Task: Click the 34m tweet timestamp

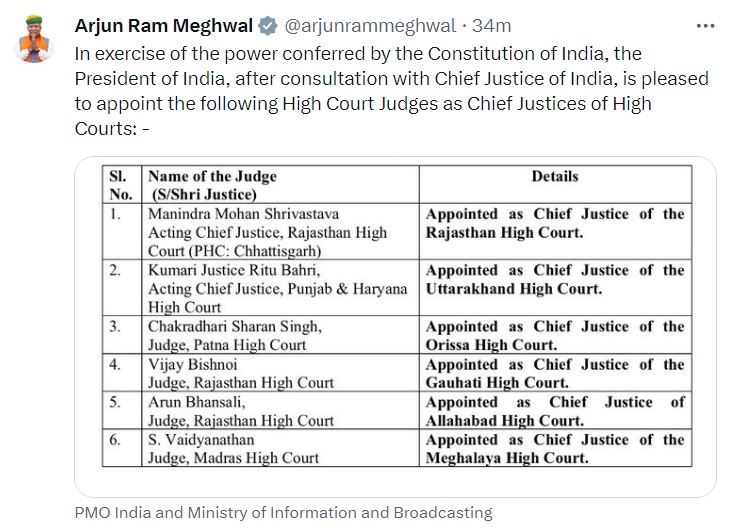Action: click(492, 25)
